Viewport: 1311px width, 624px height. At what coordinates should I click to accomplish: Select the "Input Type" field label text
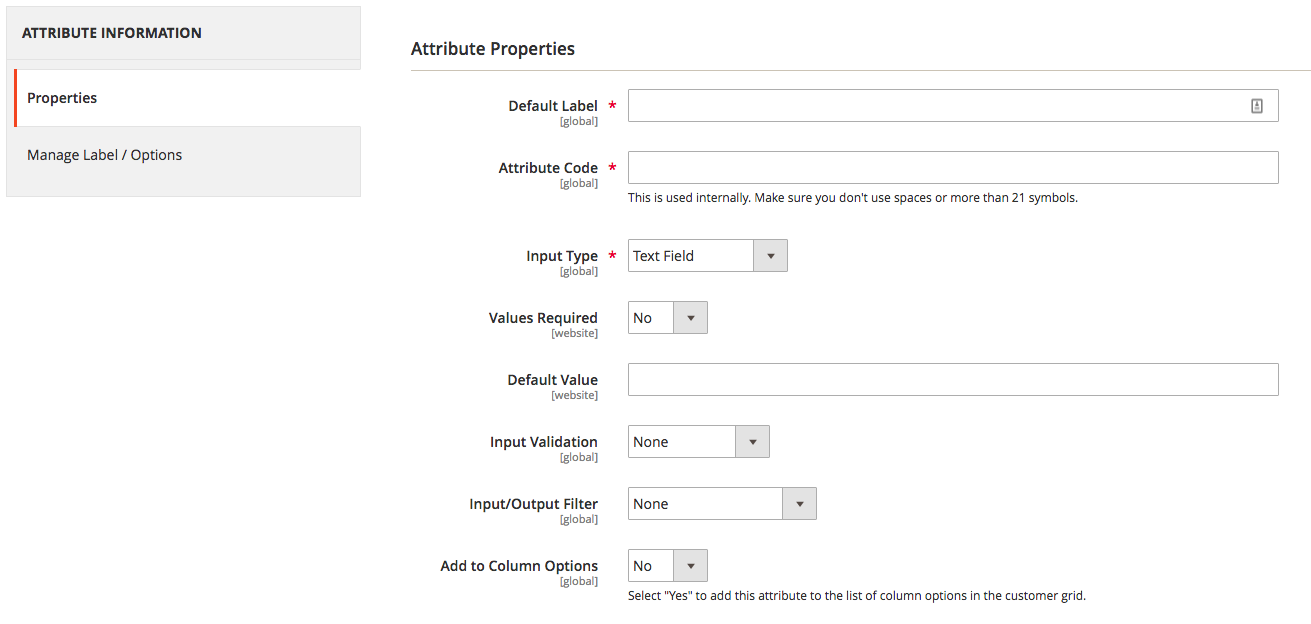coord(562,256)
